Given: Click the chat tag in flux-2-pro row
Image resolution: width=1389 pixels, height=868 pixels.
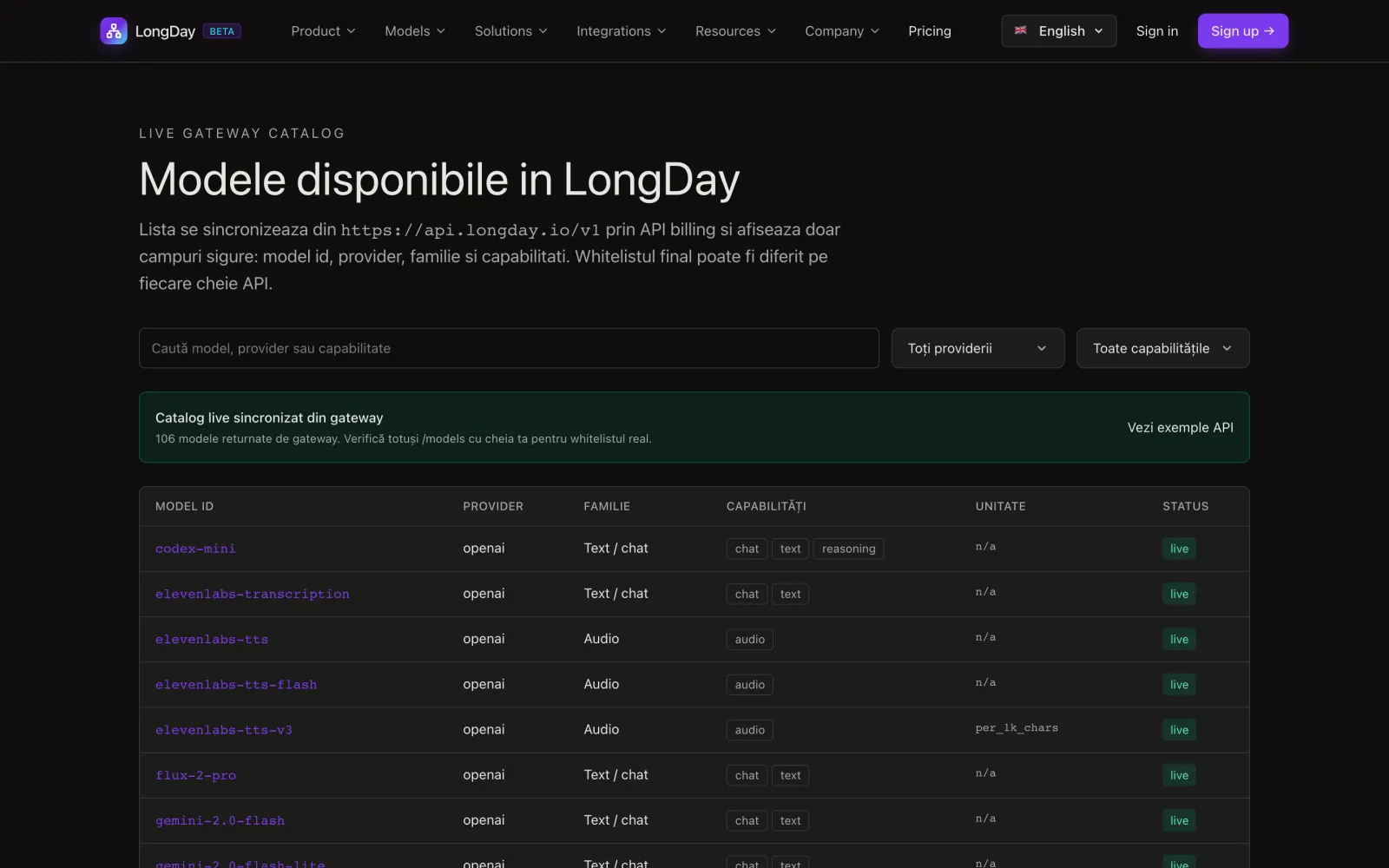Looking at the screenshot, I should coord(747,775).
